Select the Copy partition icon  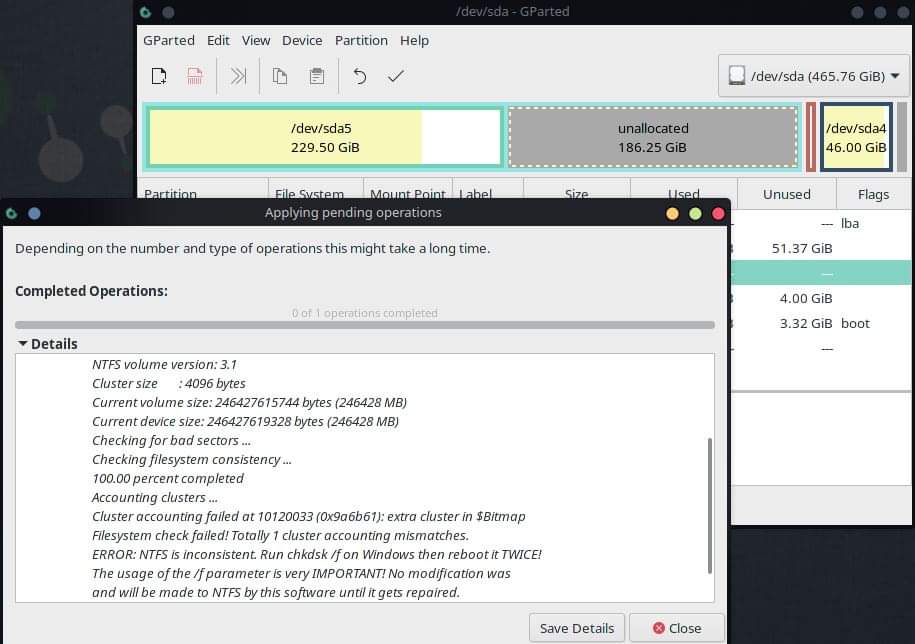[x=280, y=75]
